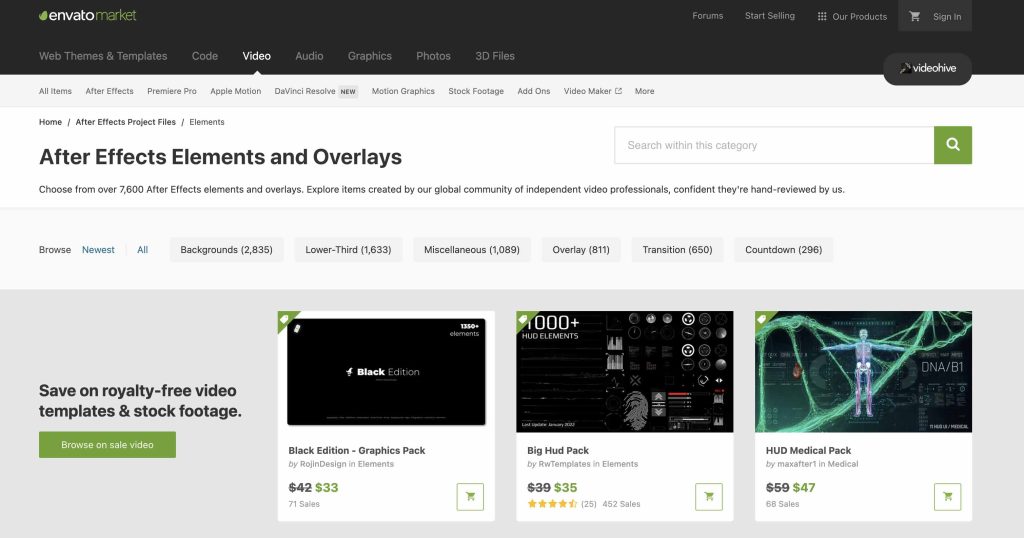
Task: Open Black Edition - Graphics Pack title
Action: click(x=357, y=451)
